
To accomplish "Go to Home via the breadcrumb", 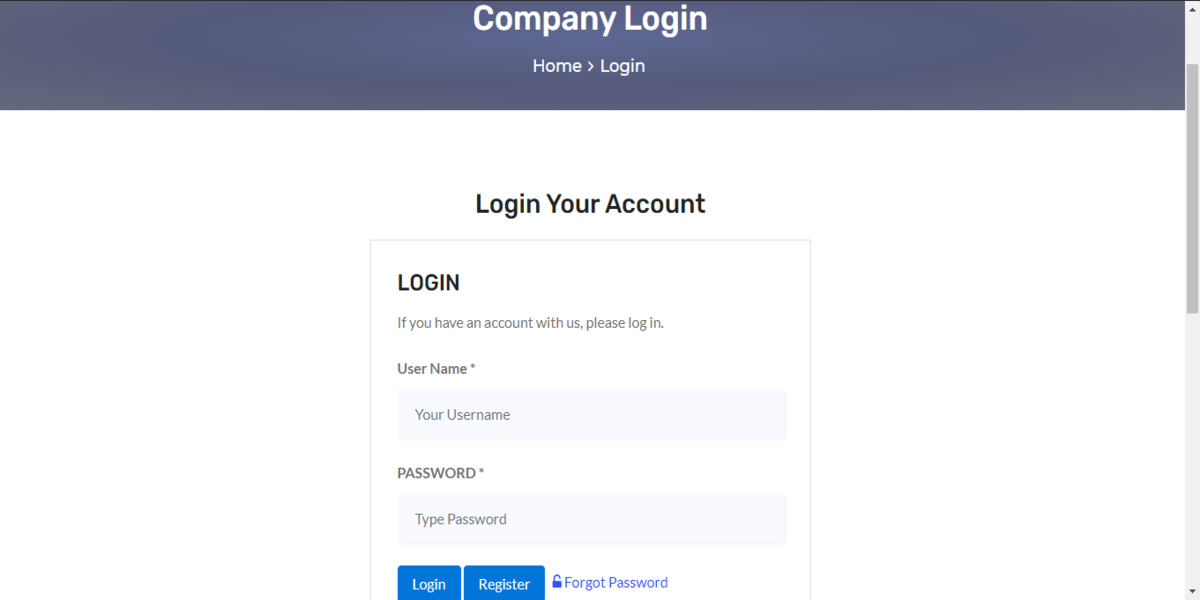I will 557,66.
